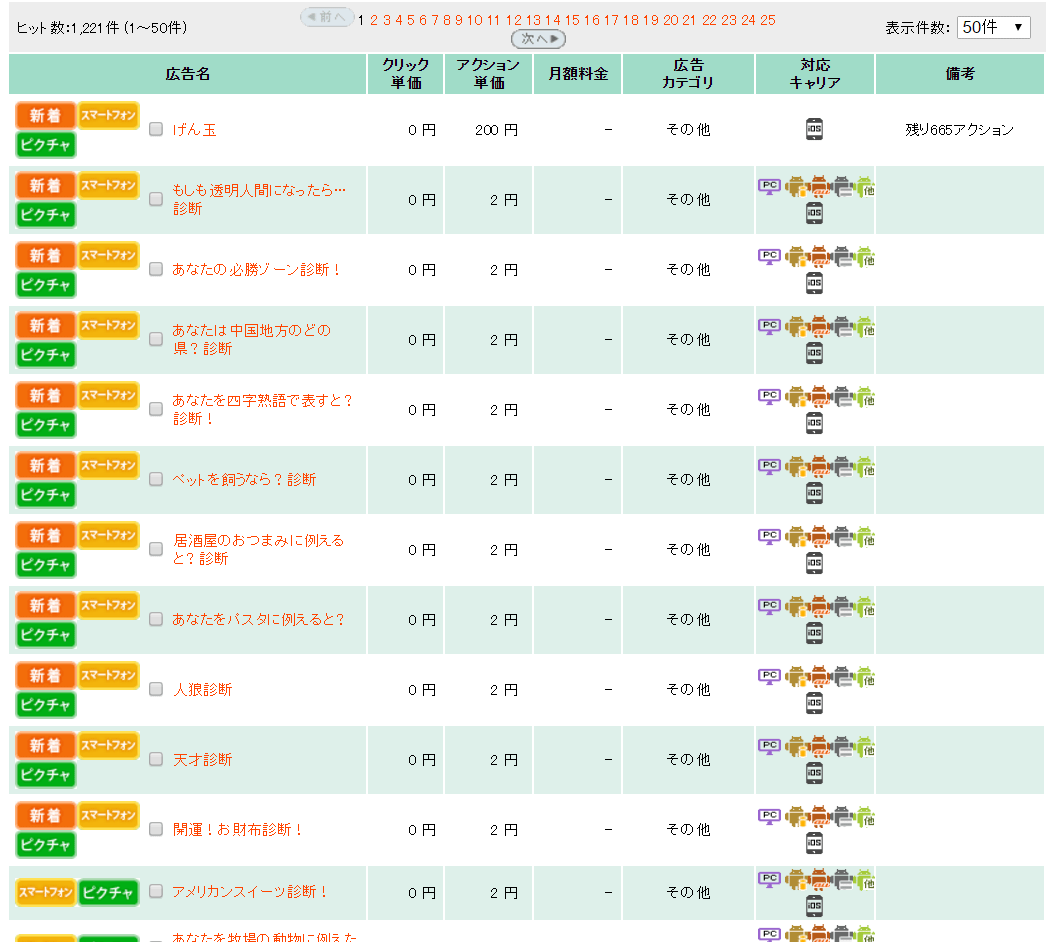The image size is (1061, 942).
Task: Jump to page 25 of results
Action: 767,20
